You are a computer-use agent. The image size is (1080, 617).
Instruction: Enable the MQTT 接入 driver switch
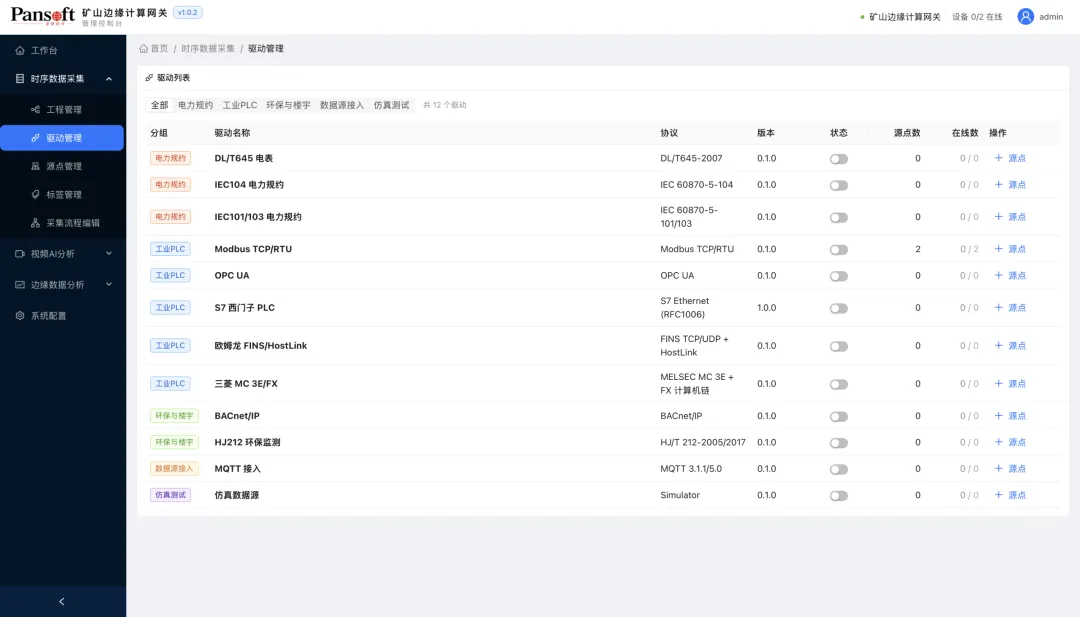click(838, 470)
